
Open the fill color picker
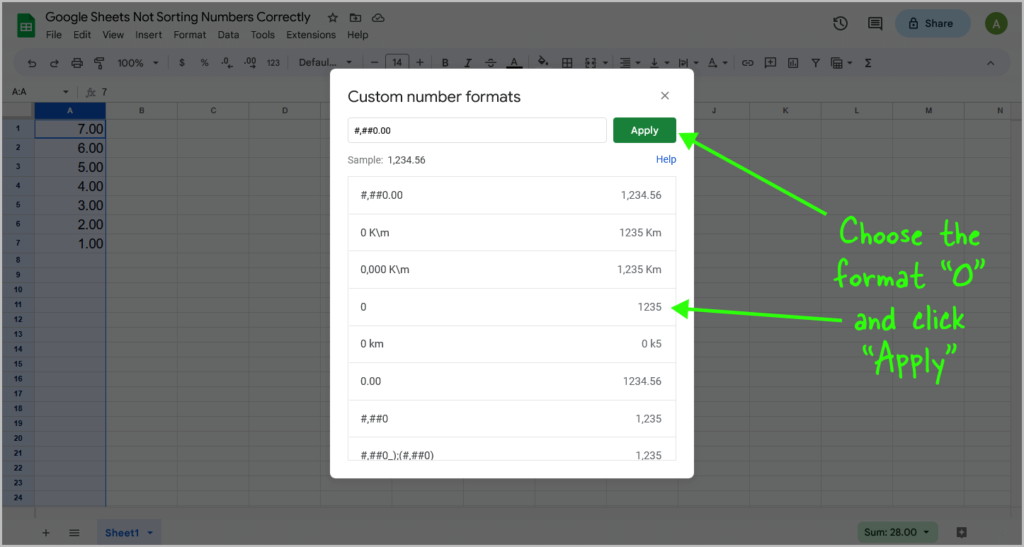pos(543,63)
